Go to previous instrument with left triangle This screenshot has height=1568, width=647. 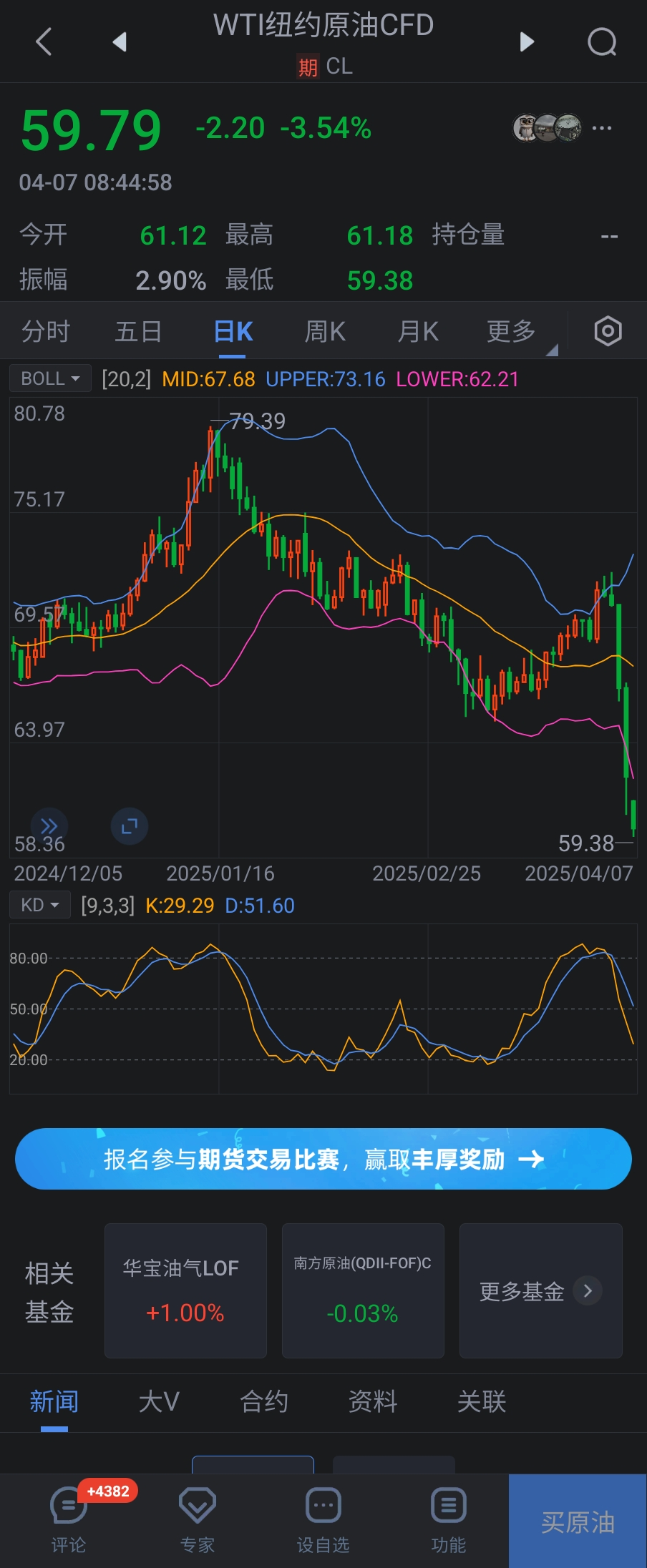[120, 42]
